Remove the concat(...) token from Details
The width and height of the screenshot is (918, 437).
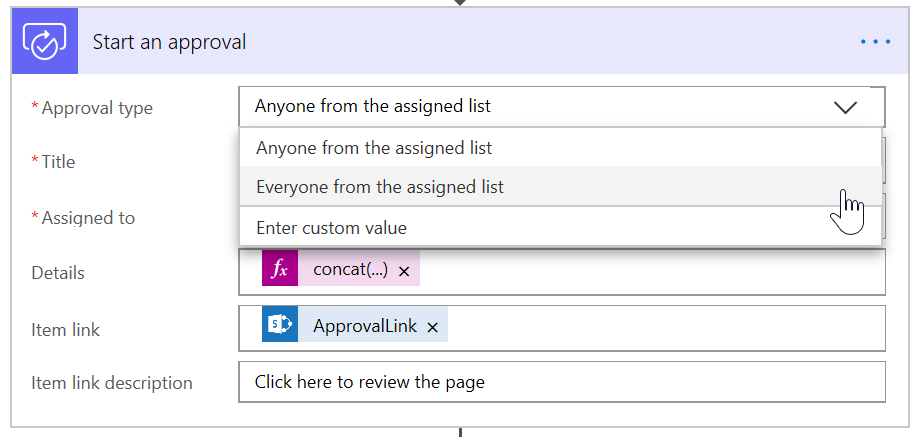404,271
